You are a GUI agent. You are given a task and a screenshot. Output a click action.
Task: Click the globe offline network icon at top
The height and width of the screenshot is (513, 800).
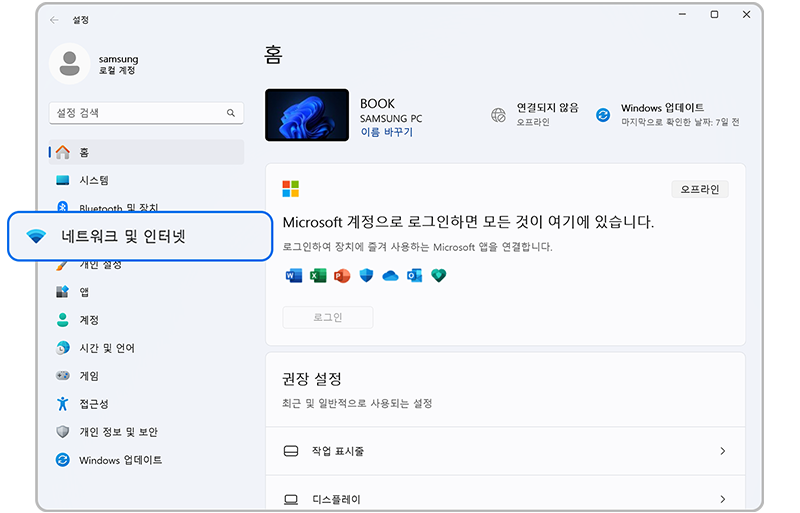click(498, 115)
